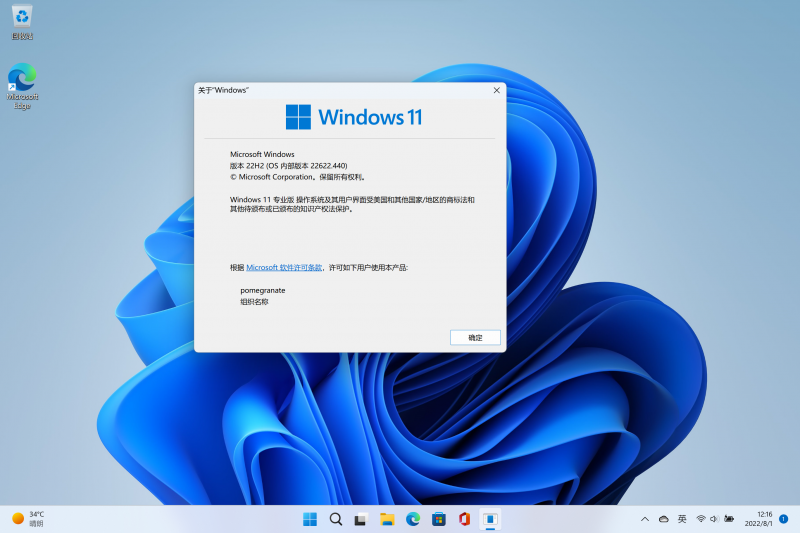Click the Windows 11 logo in the About dialog
The height and width of the screenshot is (533, 800).
click(354, 117)
